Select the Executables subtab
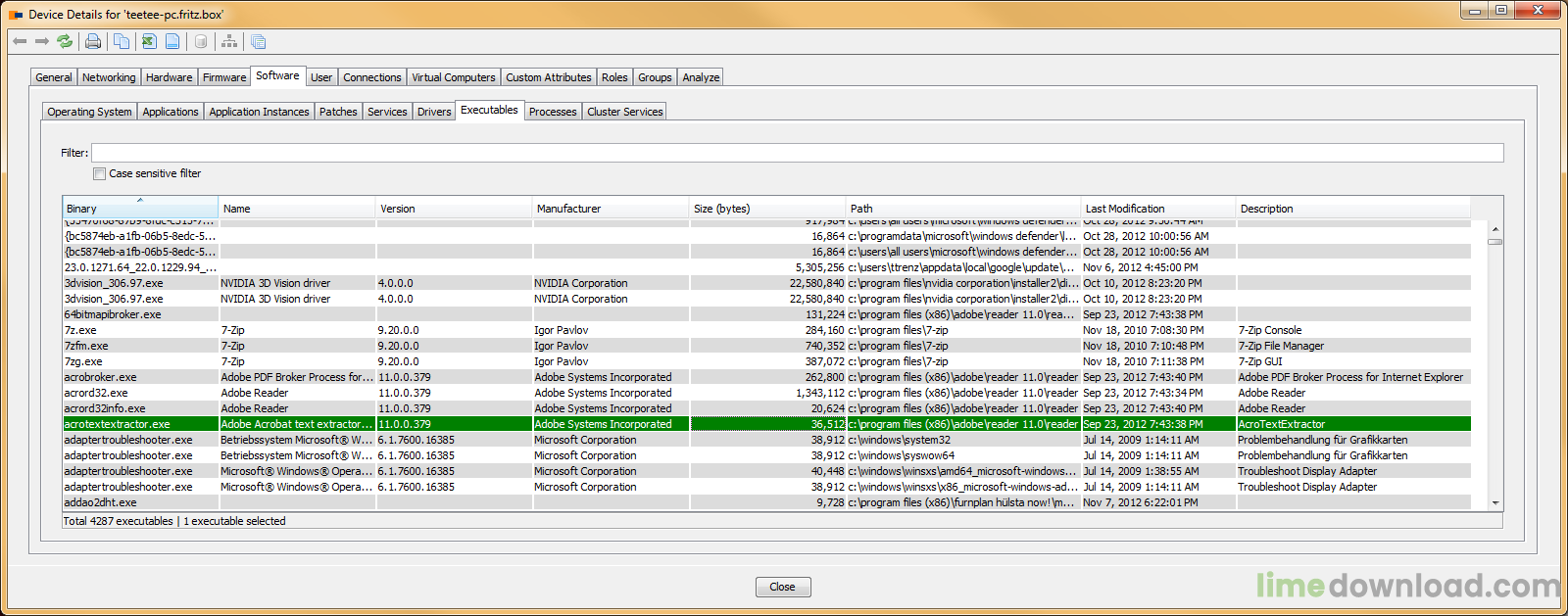1568x616 pixels. (x=489, y=110)
